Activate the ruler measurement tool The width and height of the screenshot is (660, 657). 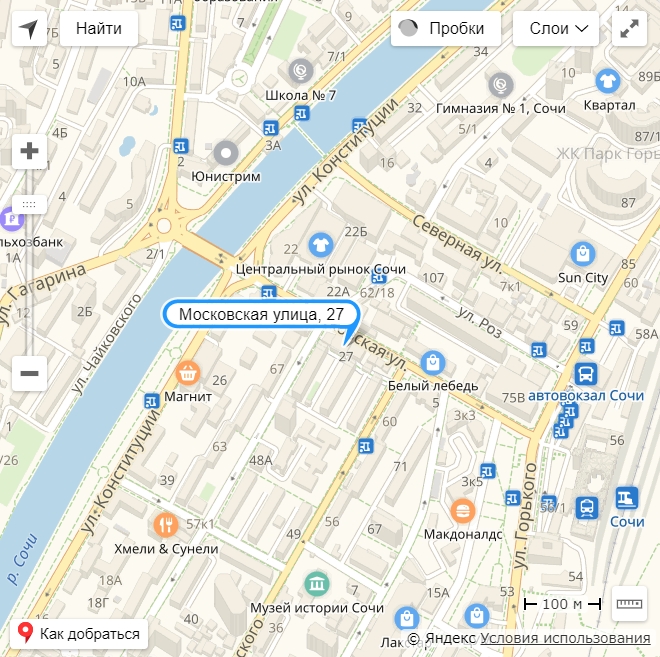point(629,604)
